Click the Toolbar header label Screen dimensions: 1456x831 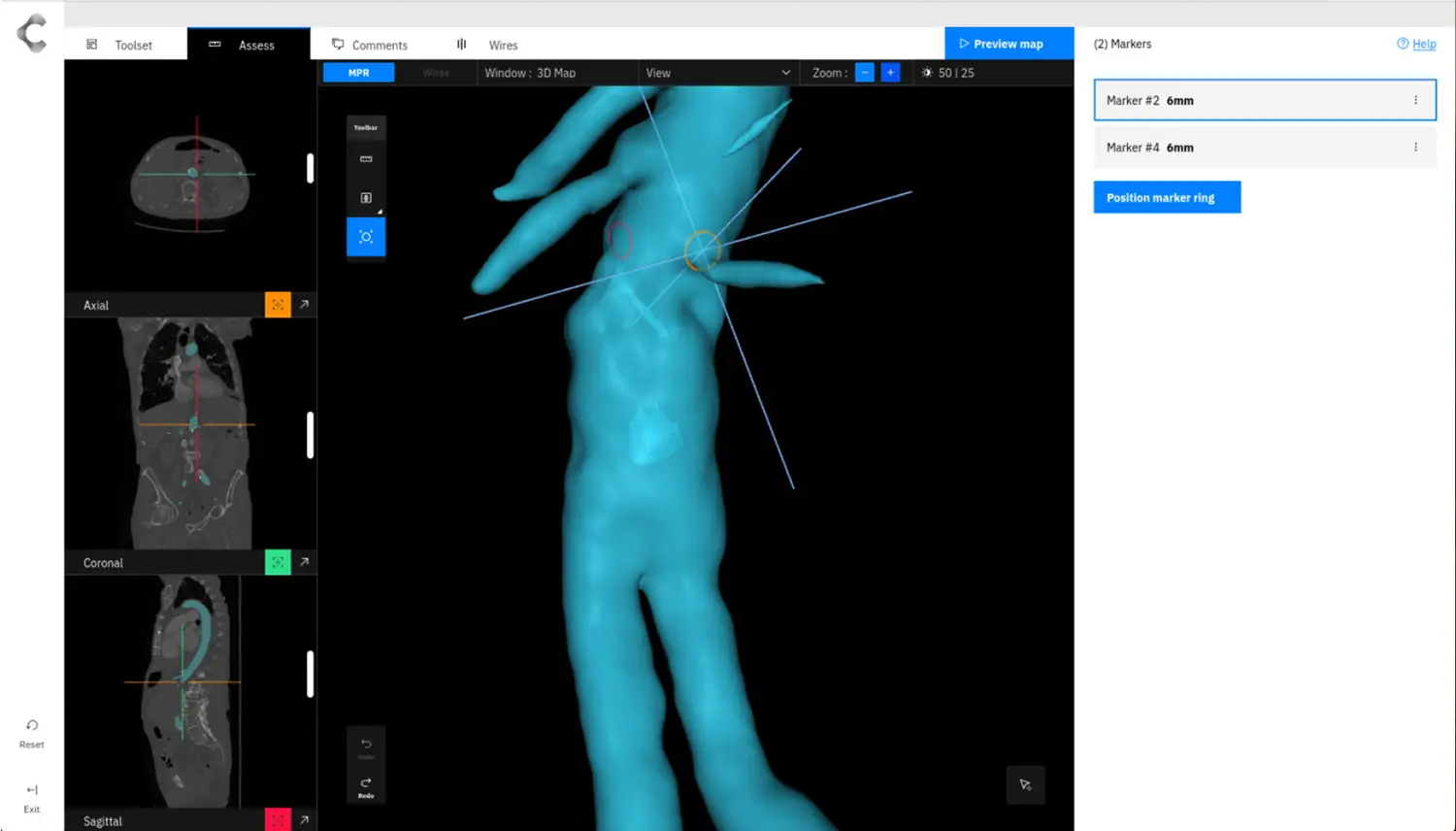[366, 127]
